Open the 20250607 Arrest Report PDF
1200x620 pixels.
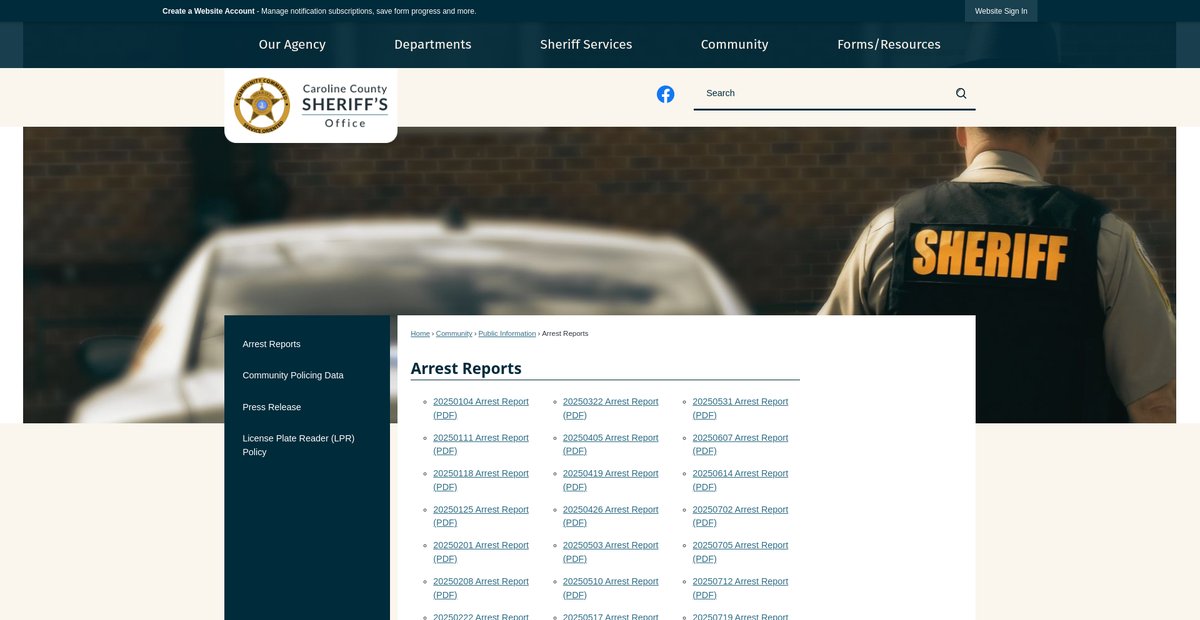pyautogui.click(x=741, y=444)
